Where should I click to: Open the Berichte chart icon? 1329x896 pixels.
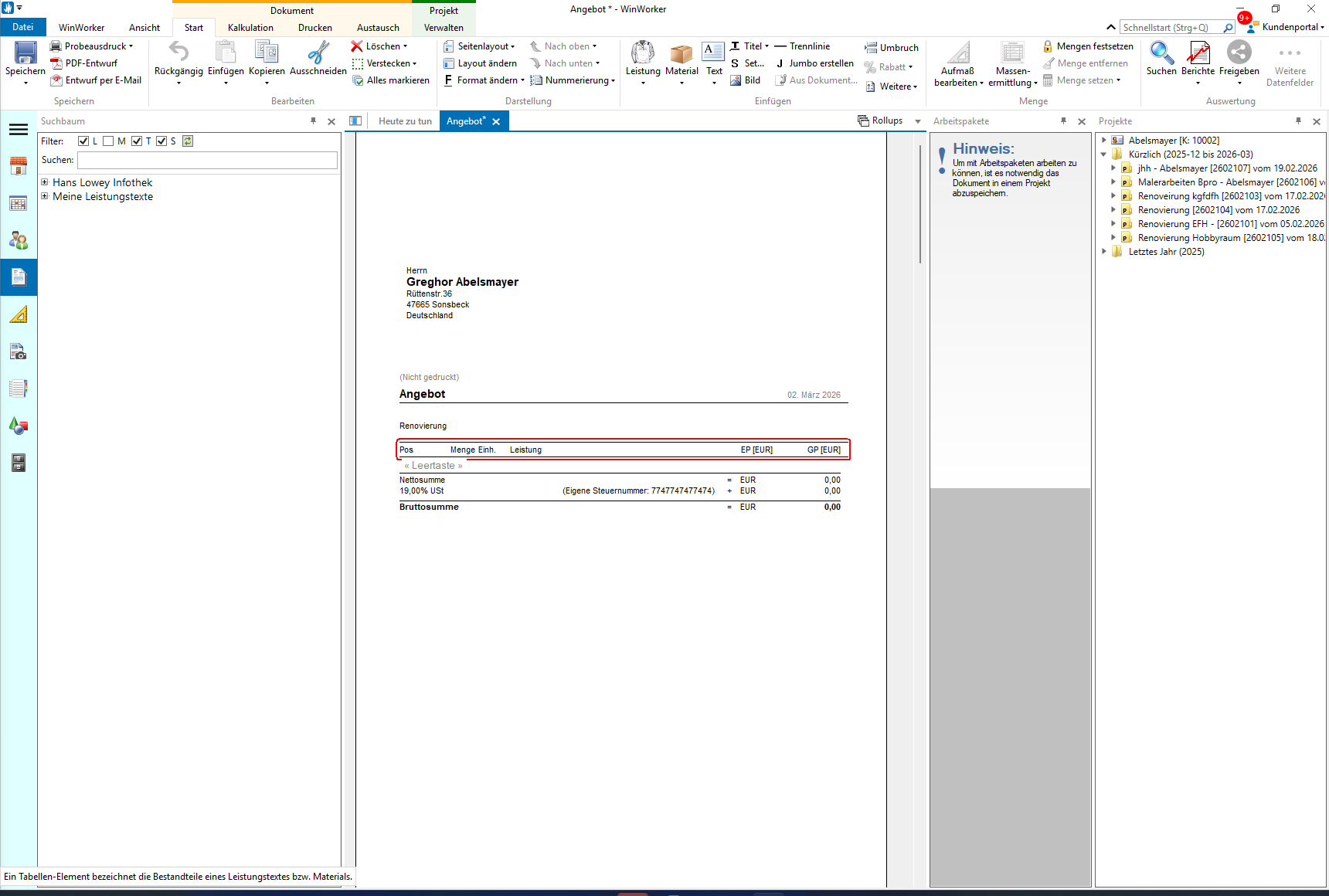[x=1198, y=53]
